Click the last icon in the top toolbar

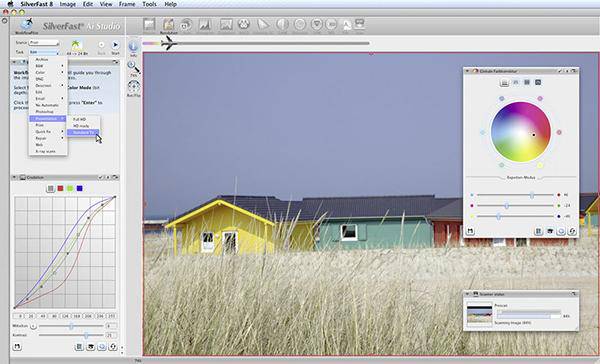pyautogui.click(x=359, y=24)
